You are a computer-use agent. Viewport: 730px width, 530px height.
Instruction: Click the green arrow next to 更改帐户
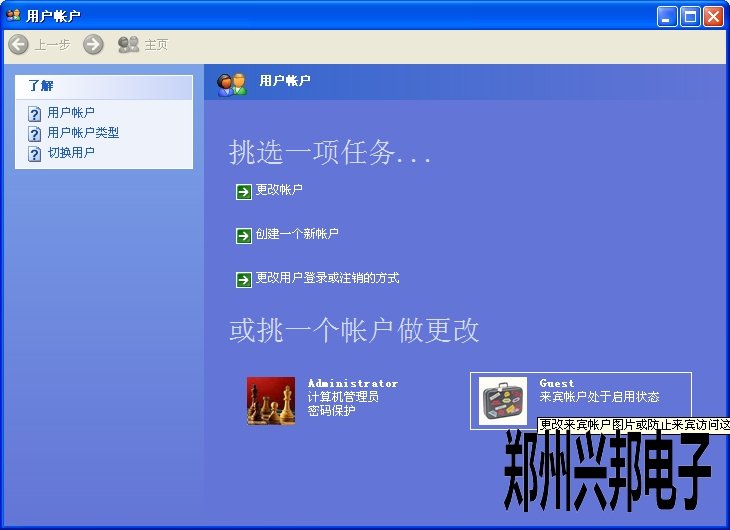tap(244, 191)
